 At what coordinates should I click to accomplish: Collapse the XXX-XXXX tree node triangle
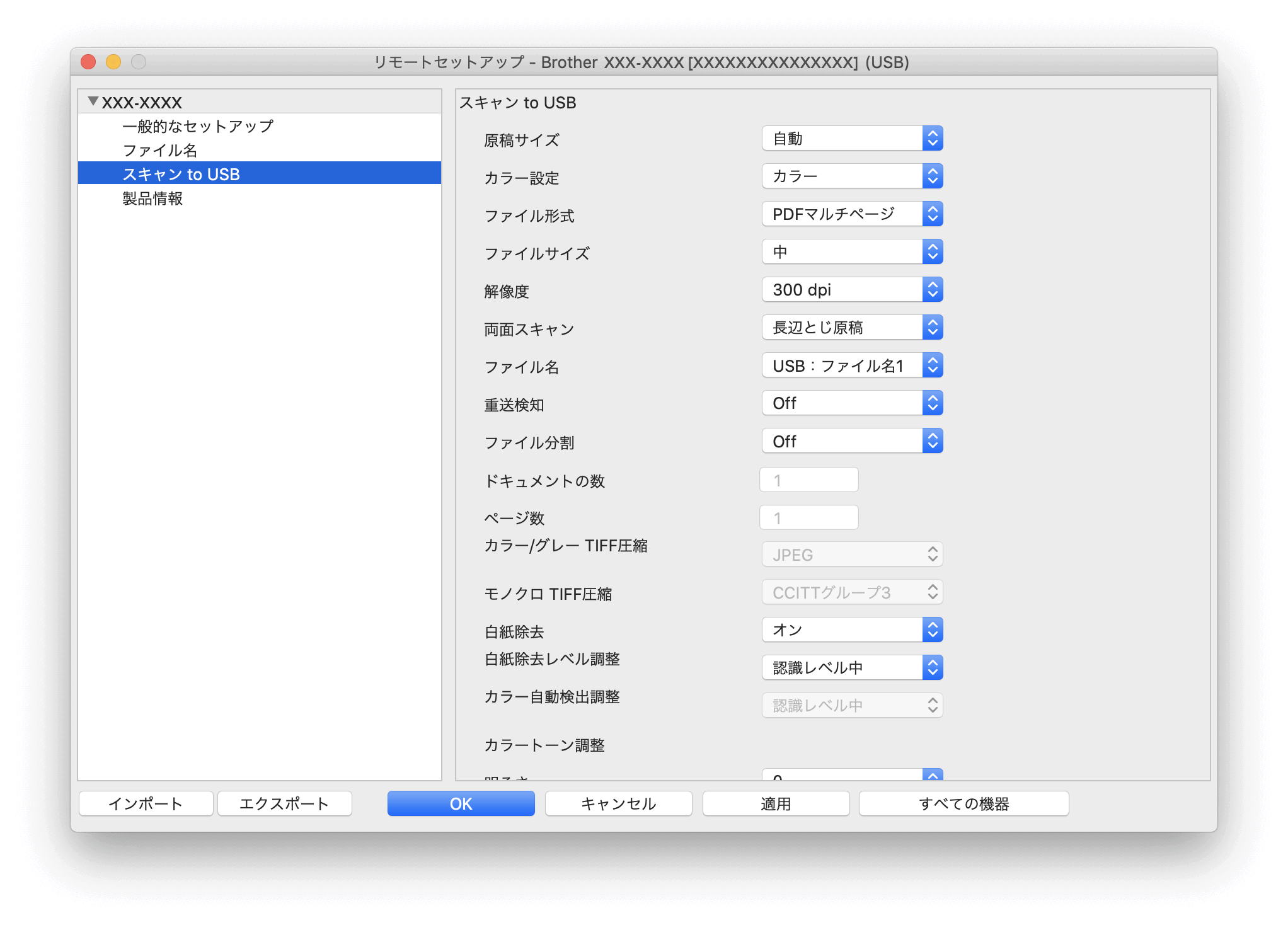click(x=93, y=101)
